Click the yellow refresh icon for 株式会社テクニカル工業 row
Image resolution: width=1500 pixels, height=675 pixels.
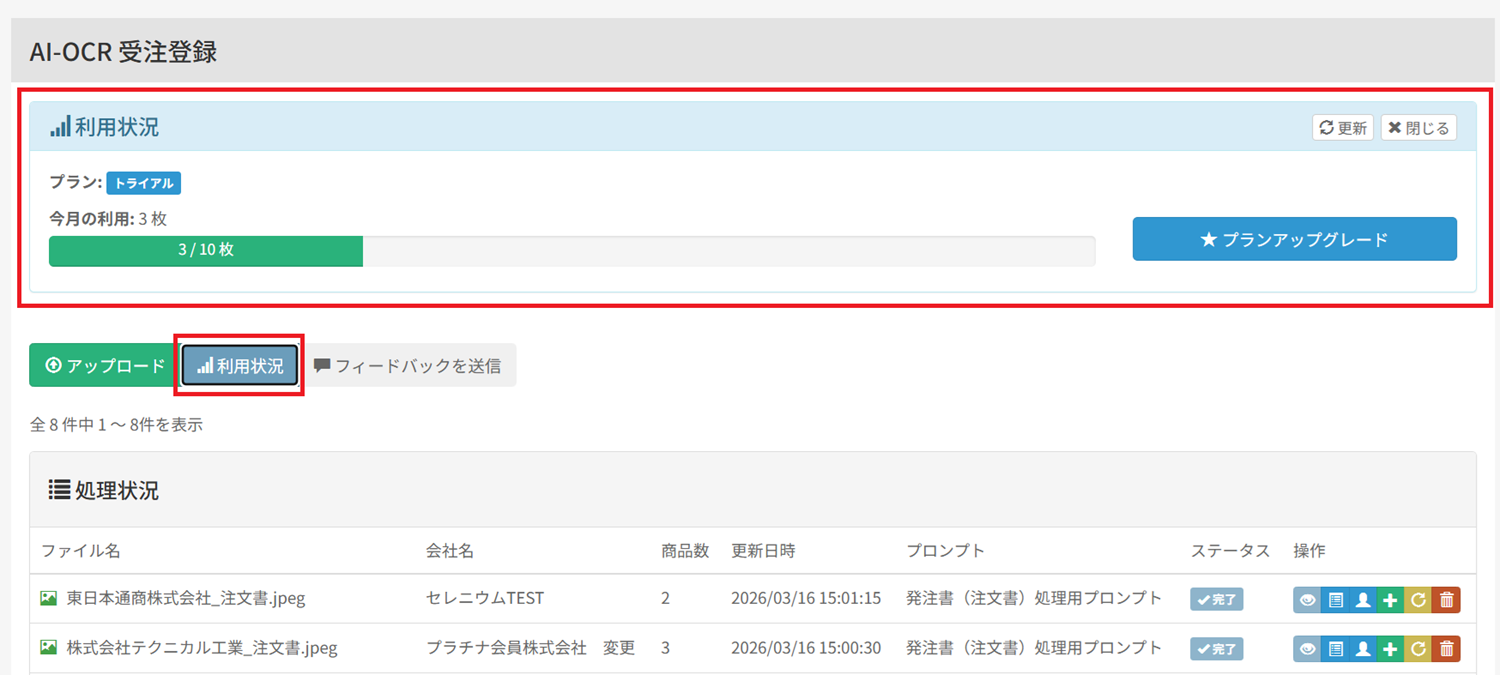pos(1418,648)
